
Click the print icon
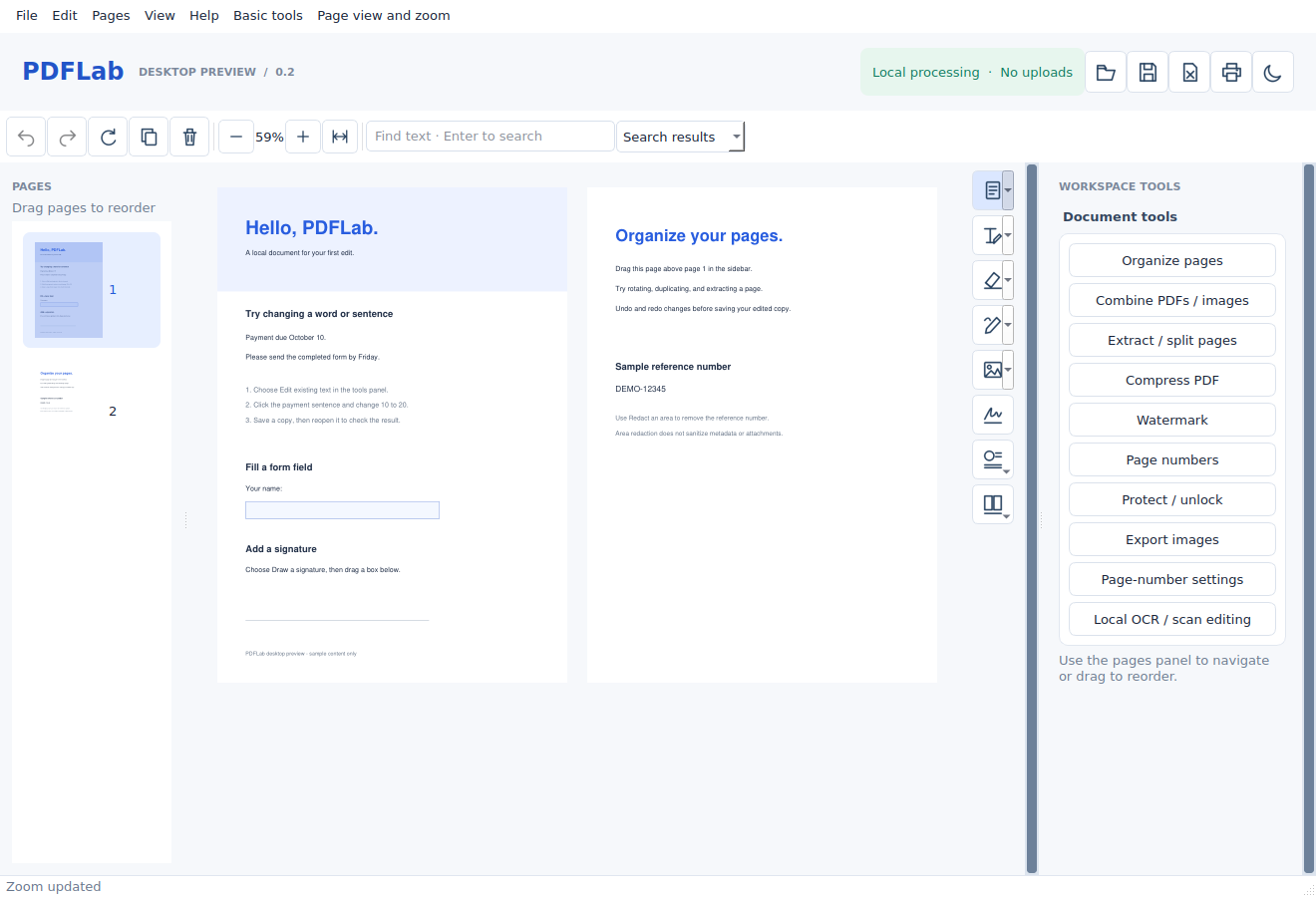(x=1231, y=72)
